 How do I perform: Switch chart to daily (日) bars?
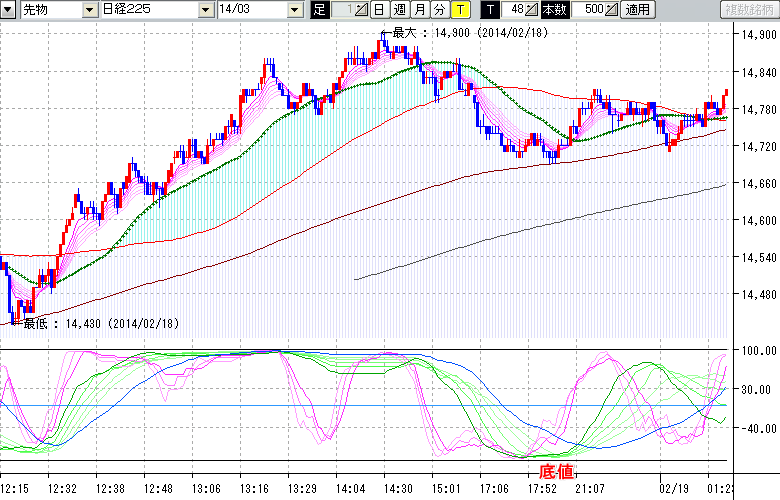coord(379,10)
